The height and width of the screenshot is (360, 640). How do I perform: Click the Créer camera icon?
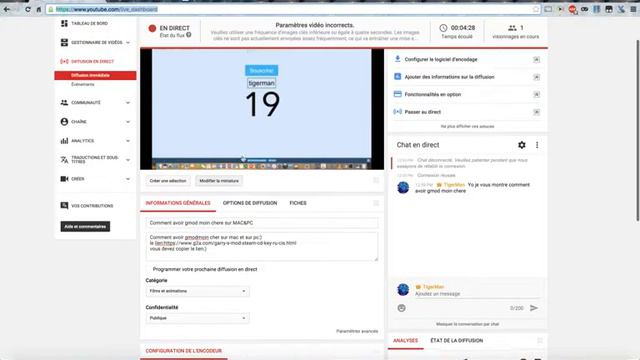(x=64, y=179)
